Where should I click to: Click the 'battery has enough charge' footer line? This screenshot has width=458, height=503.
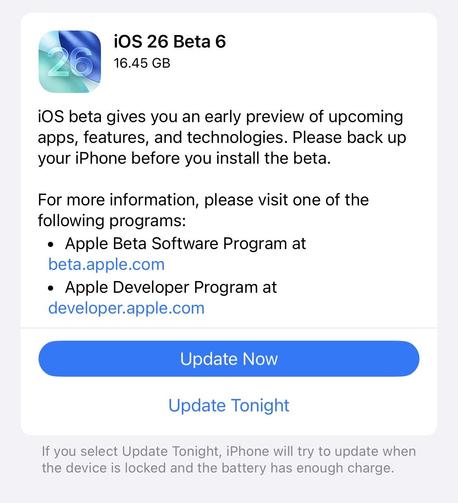[x=218, y=468]
